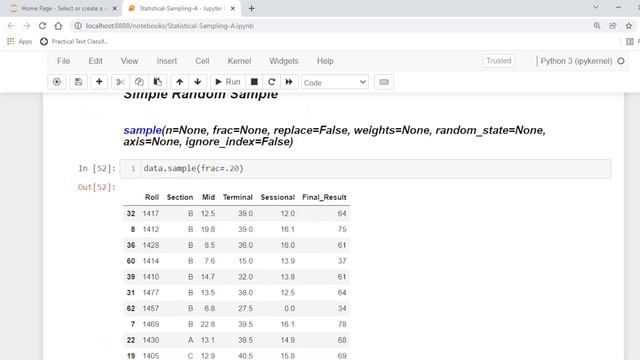Click the Mid column header
This screenshot has width=640, height=360.
[208, 197]
